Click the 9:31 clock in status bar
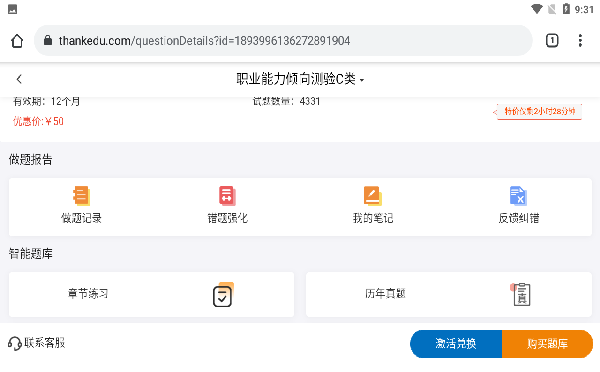 click(584, 10)
